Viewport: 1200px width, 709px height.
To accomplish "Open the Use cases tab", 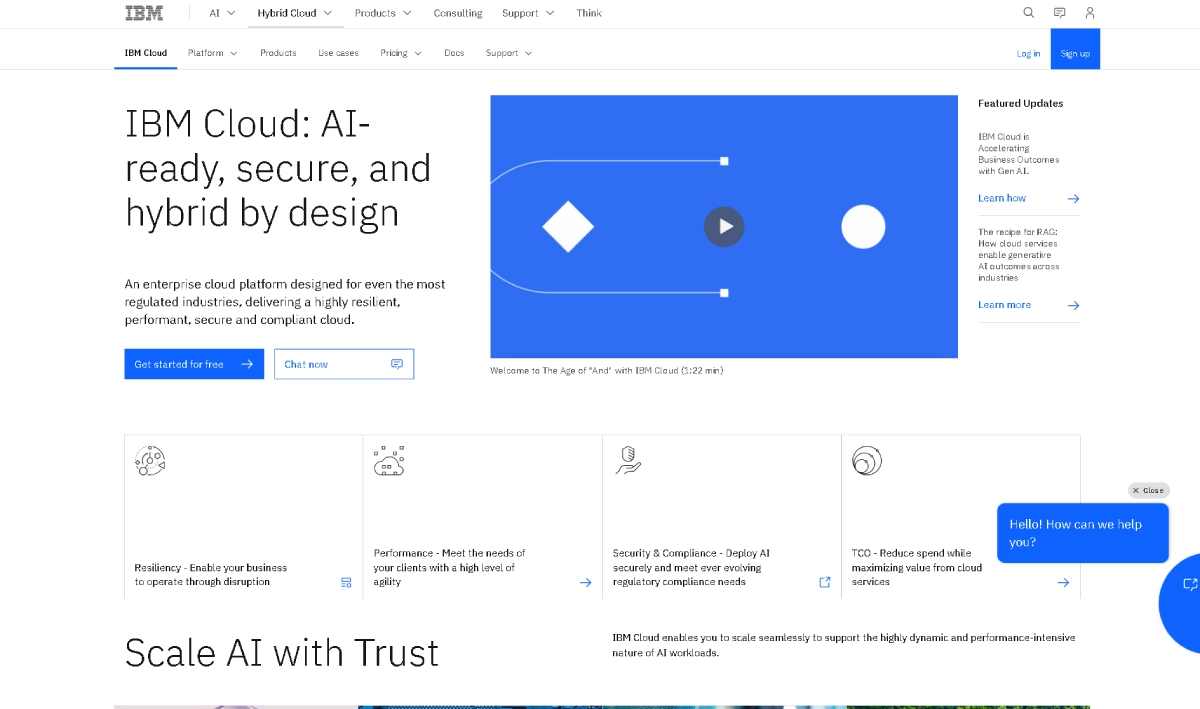I will 338,53.
